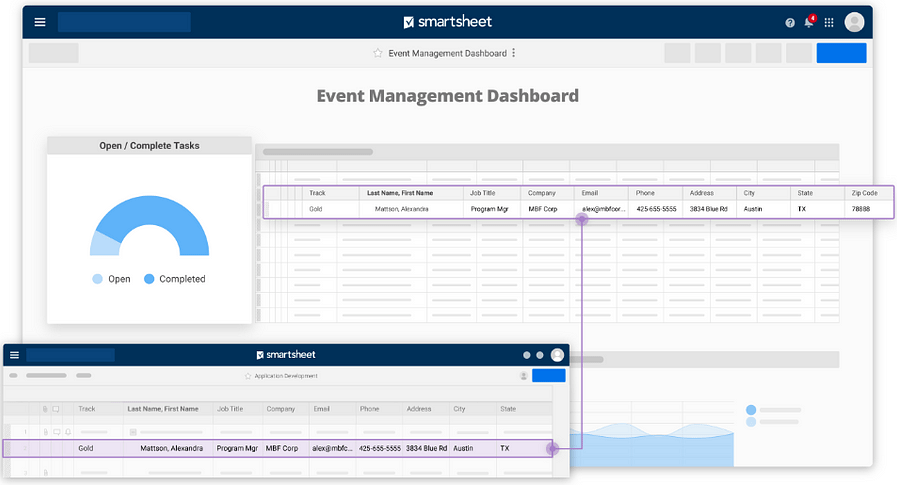Screen dimensions: 897x485
Task: Click the Address header in the dashboard report
Action: pyautogui.click(x=701, y=193)
